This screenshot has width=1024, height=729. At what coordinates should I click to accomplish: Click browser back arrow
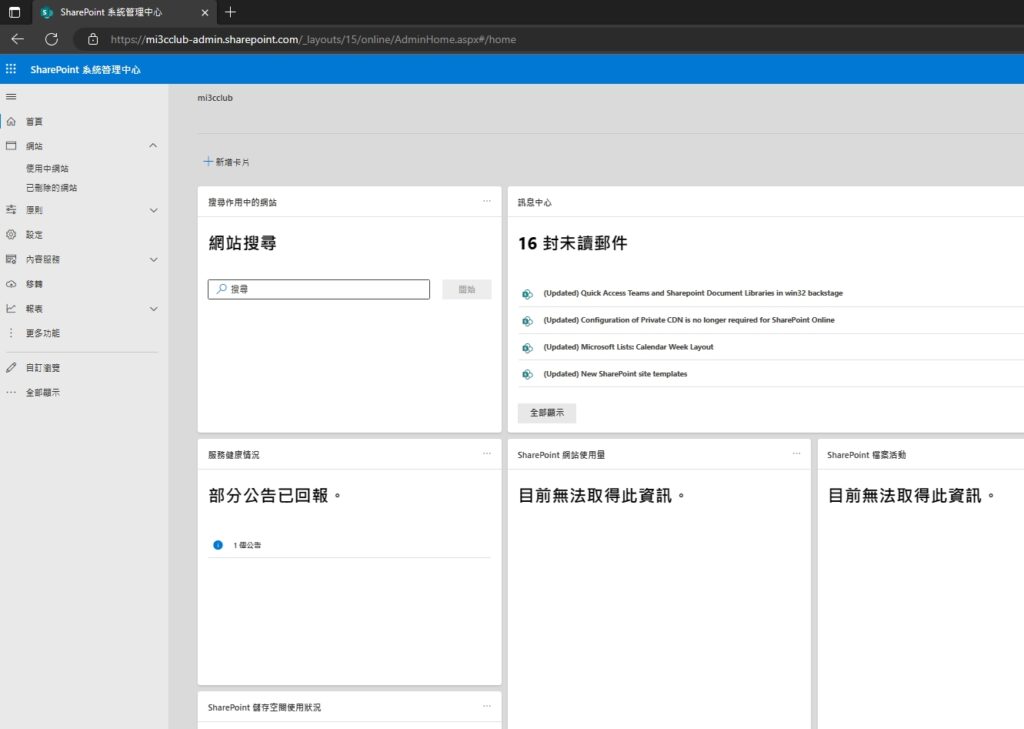coord(18,39)
